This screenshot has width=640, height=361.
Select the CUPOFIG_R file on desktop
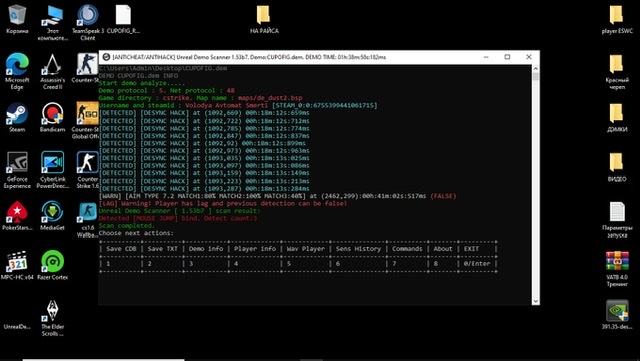click(x=123, y=19)
